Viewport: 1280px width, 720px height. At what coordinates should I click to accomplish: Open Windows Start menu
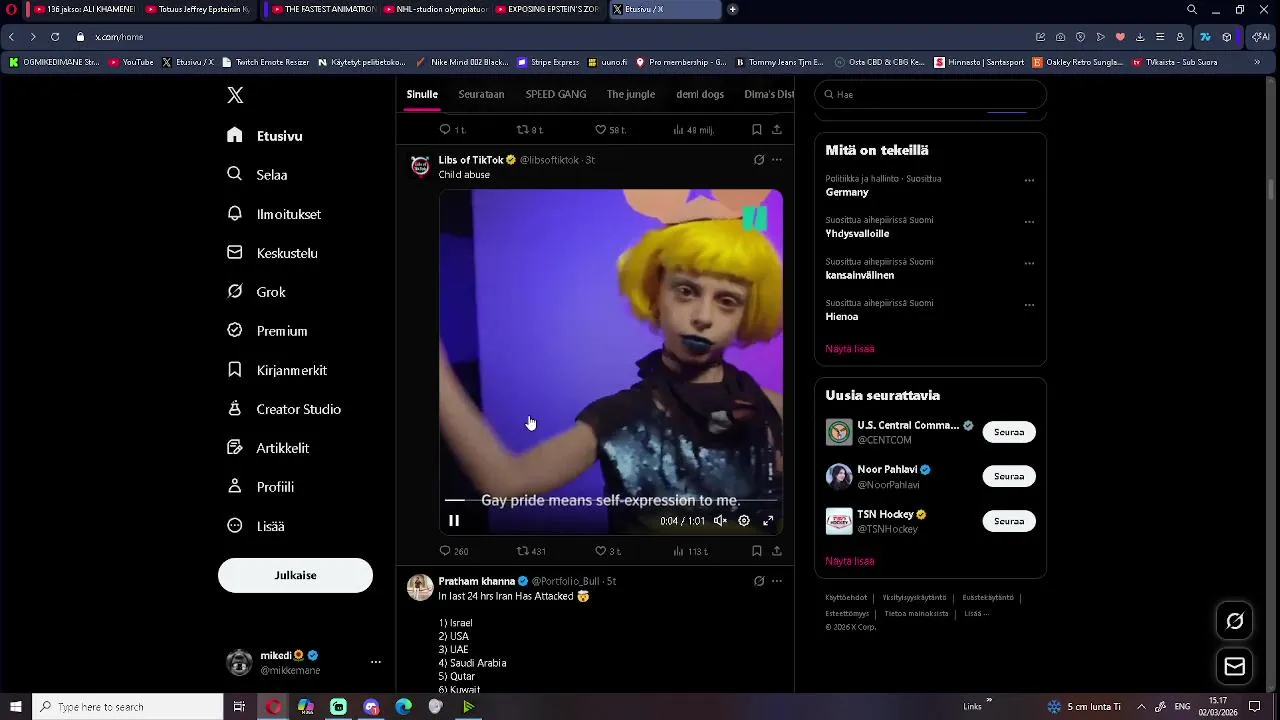(15, 707)
